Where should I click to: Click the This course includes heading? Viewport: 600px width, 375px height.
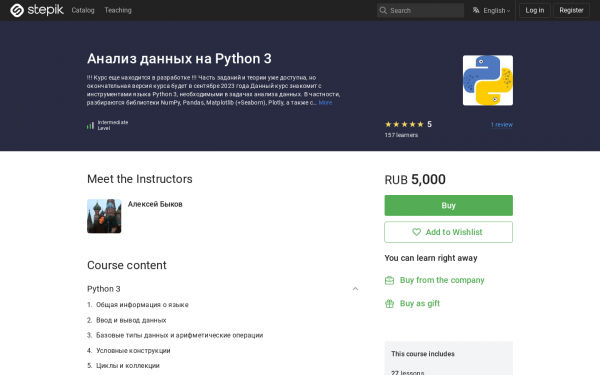[x=423, y=354]
